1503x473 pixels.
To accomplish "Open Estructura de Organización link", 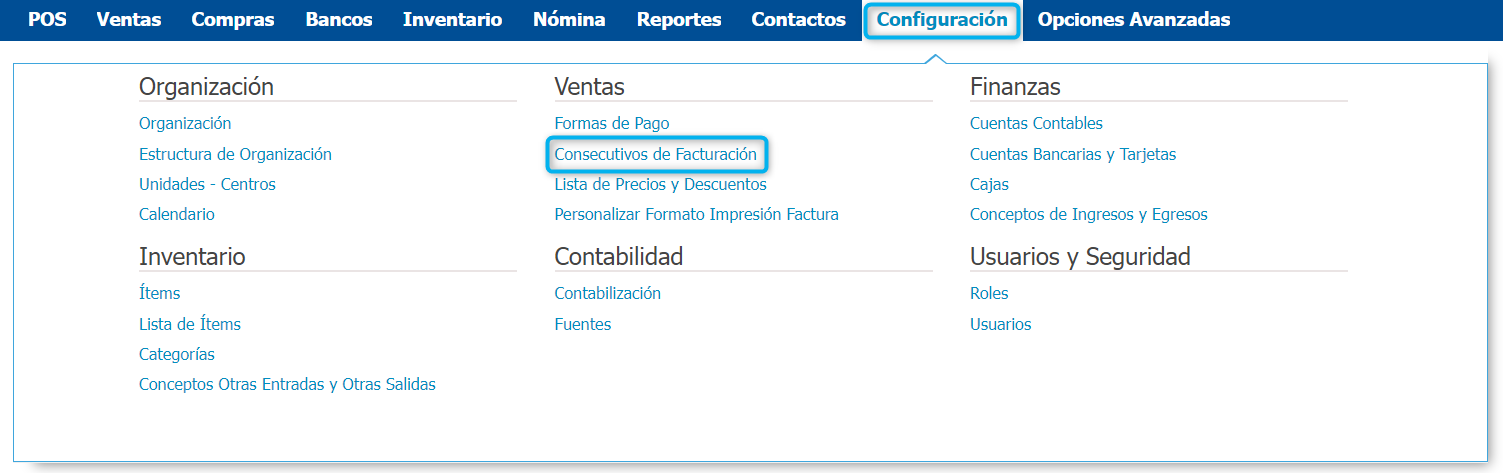I will point(235,154).
